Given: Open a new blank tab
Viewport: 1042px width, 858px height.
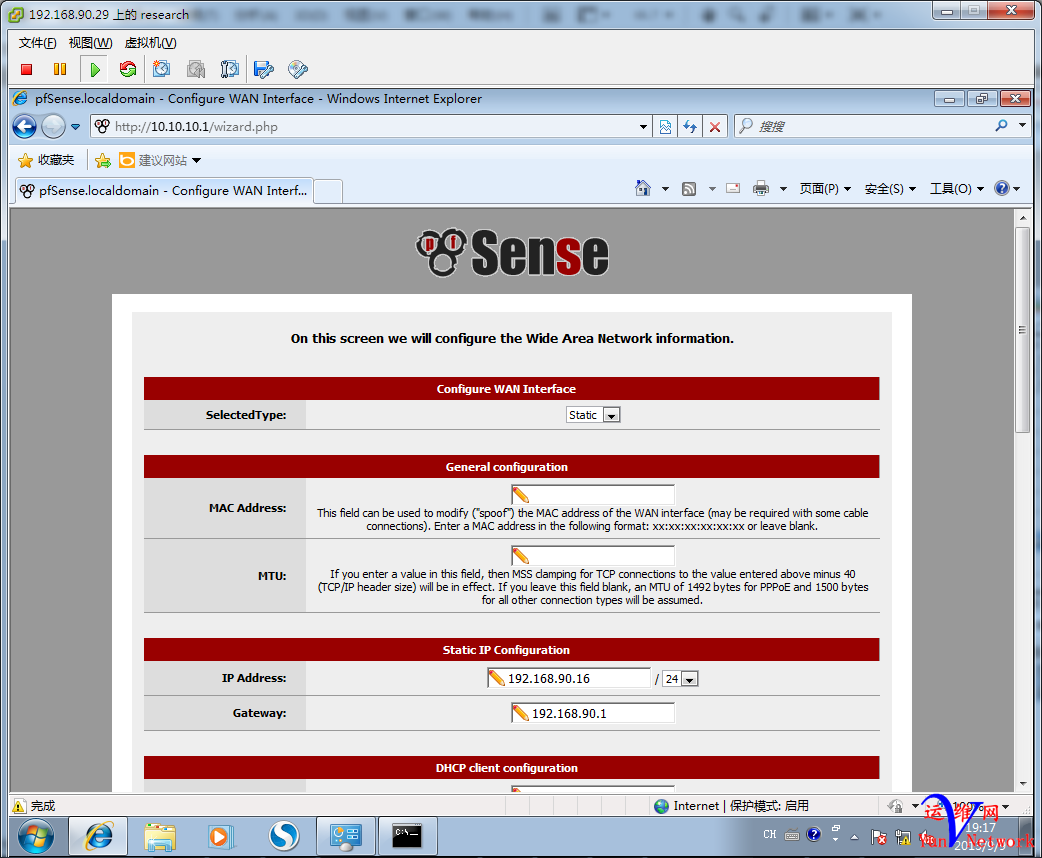Looking at the screenshot, I should pyautogui.click(x=328, y=191).
